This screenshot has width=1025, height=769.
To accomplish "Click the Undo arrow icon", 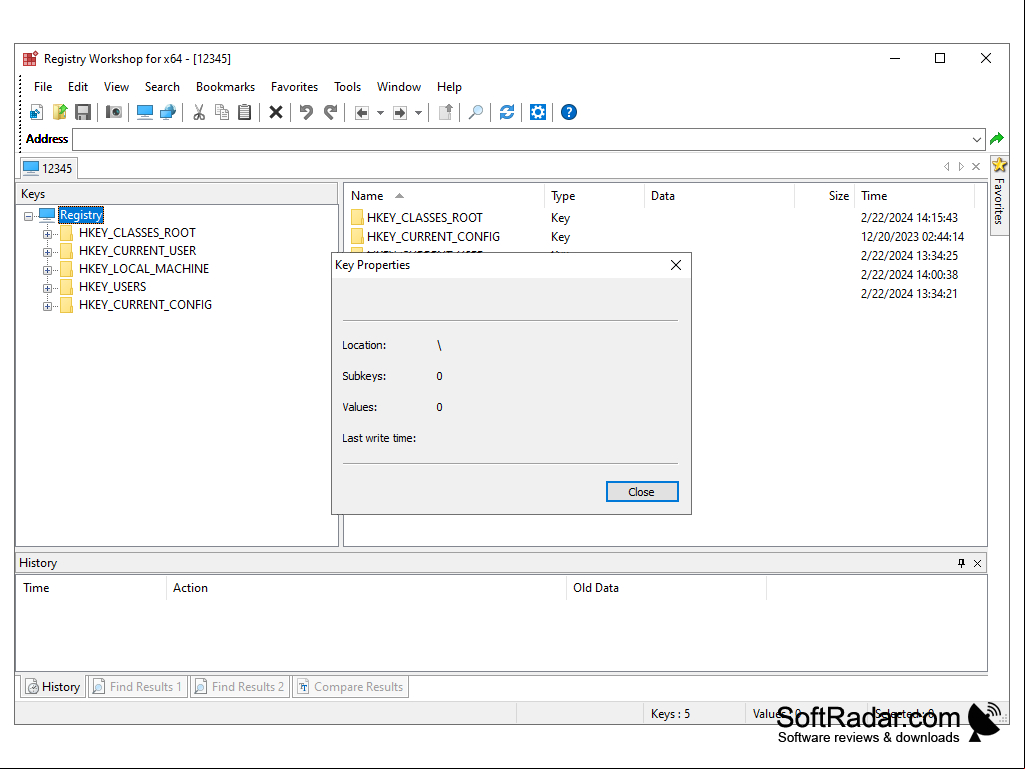I will tap(306, 112).
